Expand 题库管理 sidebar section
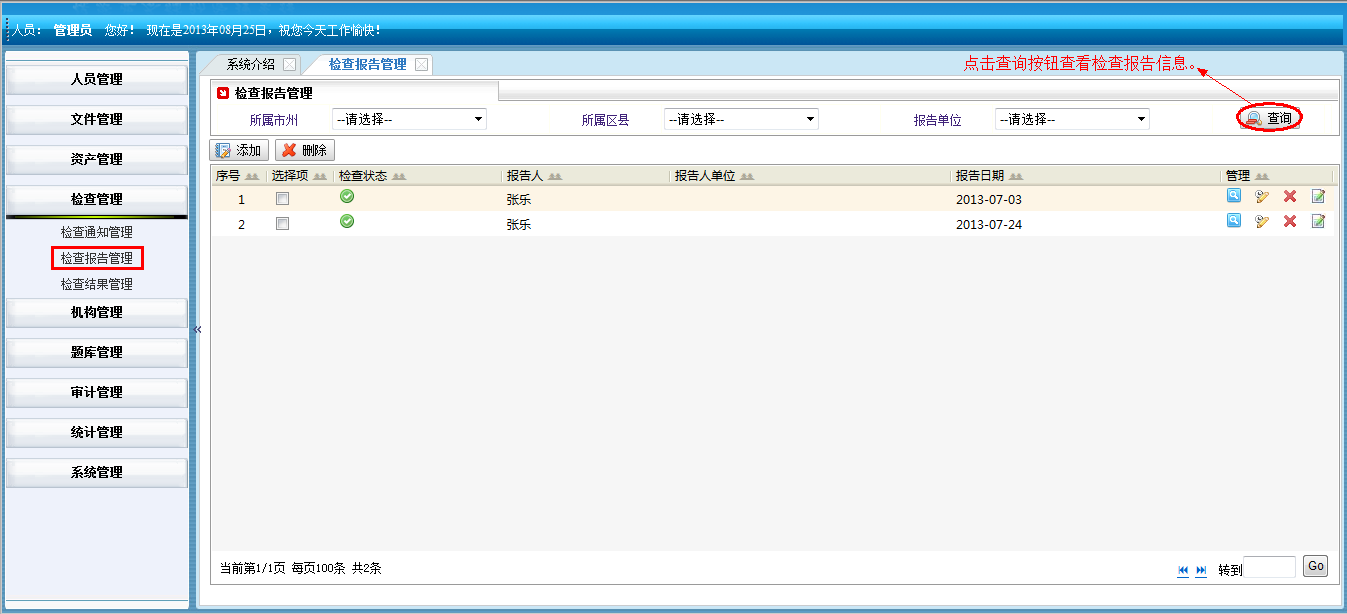 tap(97, 352)
